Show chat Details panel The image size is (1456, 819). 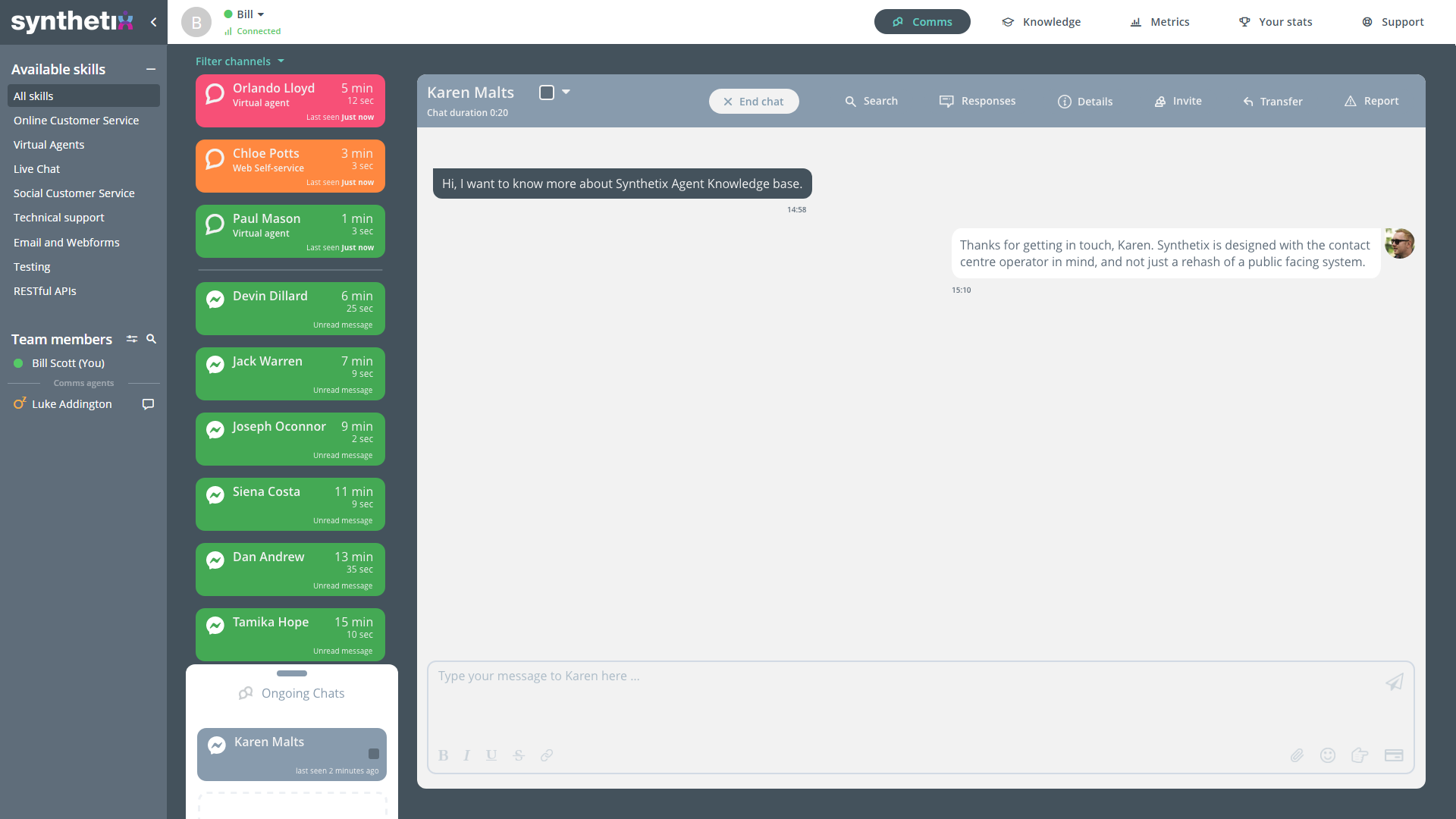pyautogui.click(x=1085, y=102)
